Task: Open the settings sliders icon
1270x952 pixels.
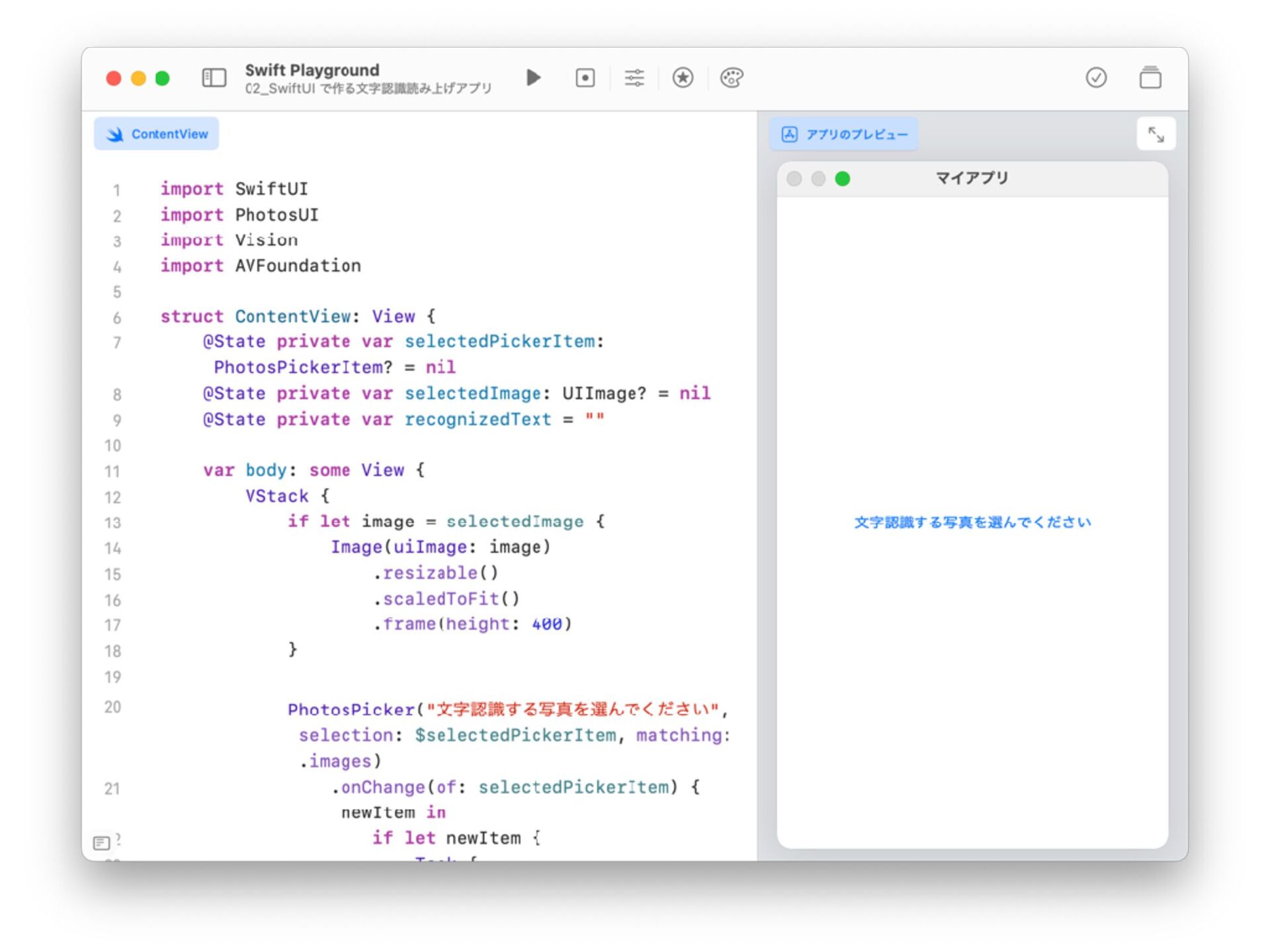Action: 634,78
